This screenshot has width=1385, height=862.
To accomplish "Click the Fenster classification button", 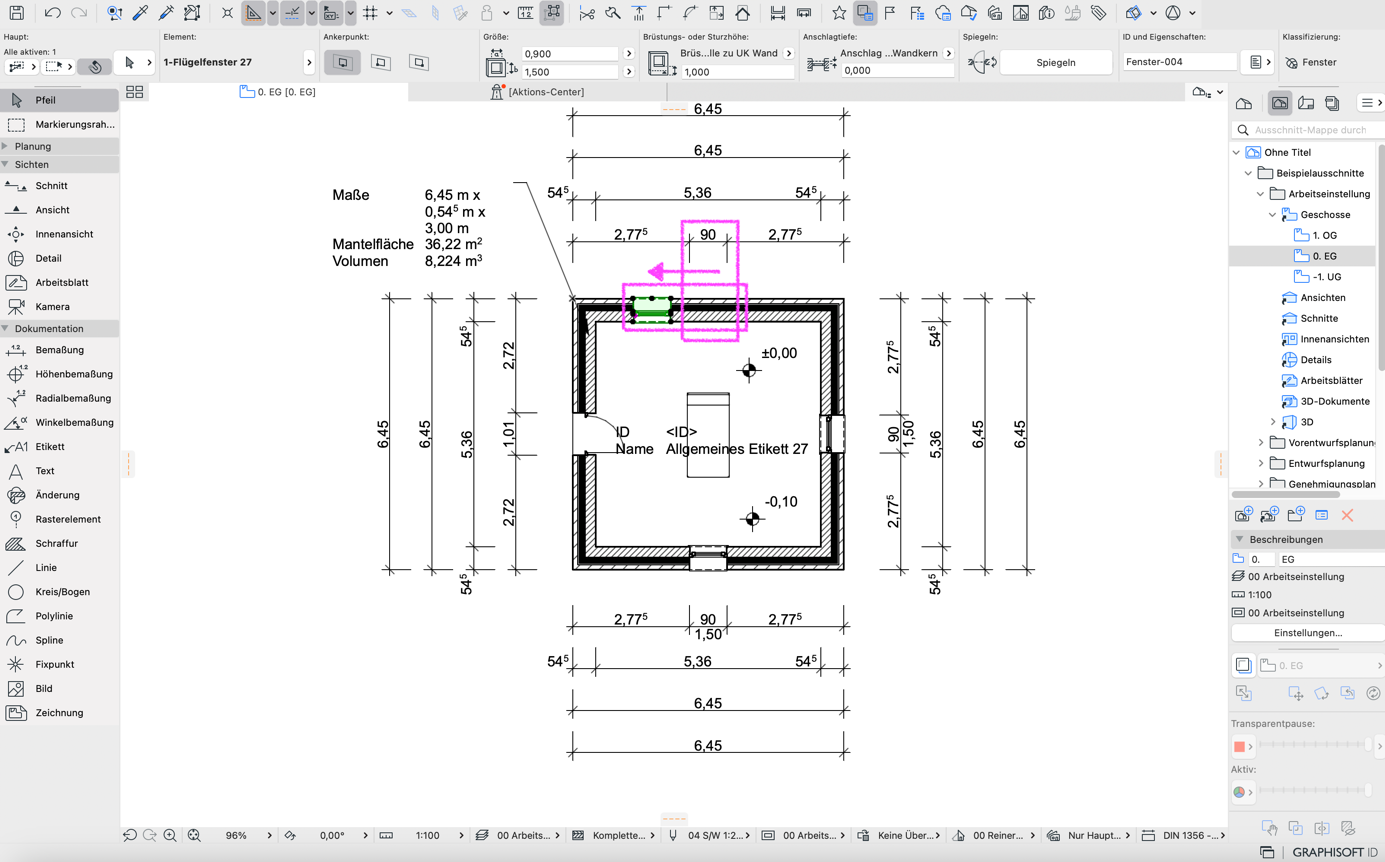I will click(1311, 62).
